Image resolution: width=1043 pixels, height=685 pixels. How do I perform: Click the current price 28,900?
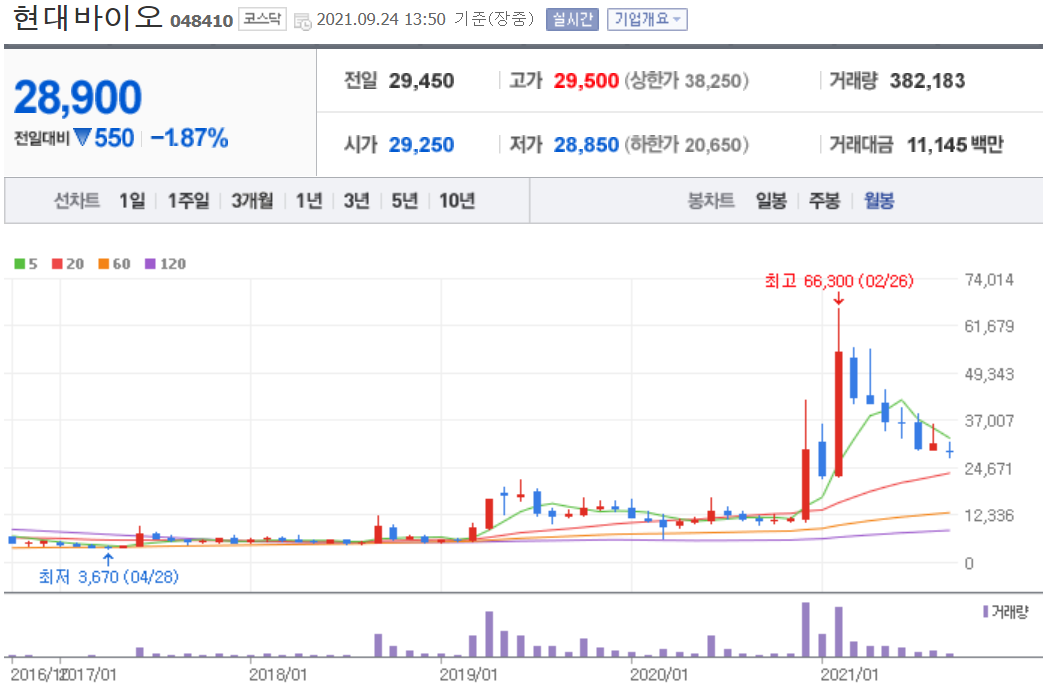click(x=78, y=97)
